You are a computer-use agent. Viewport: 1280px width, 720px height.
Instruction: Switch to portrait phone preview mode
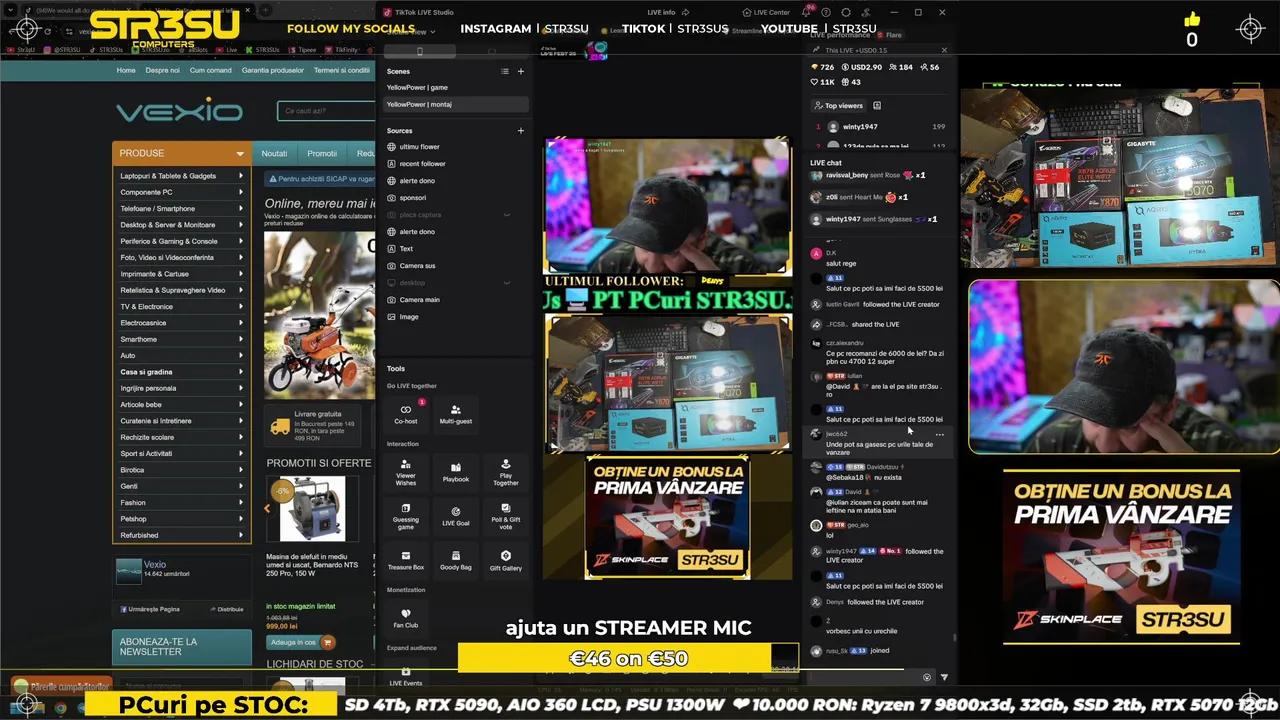[419, 51]
